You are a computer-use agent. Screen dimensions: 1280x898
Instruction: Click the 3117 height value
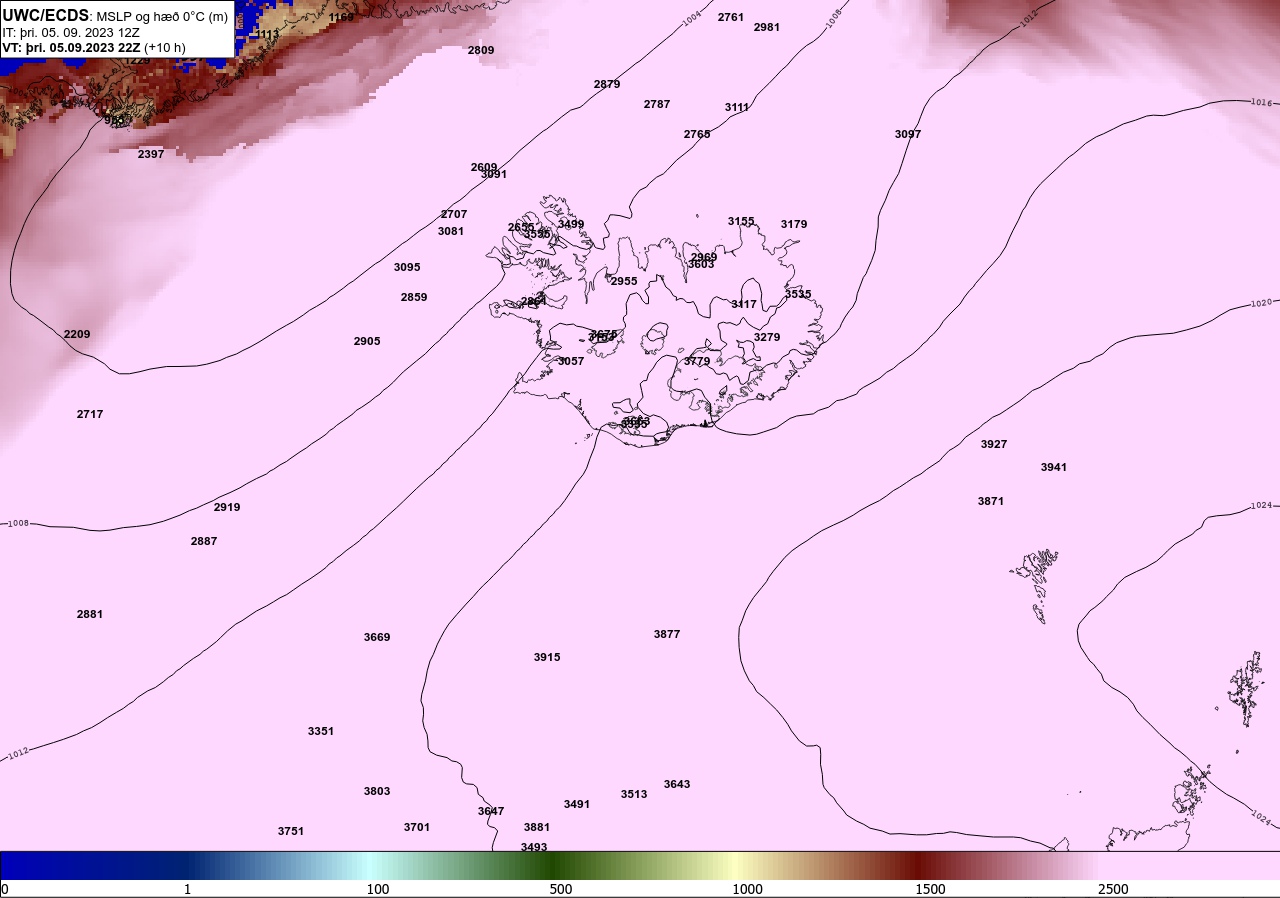[x=744, y=304]
